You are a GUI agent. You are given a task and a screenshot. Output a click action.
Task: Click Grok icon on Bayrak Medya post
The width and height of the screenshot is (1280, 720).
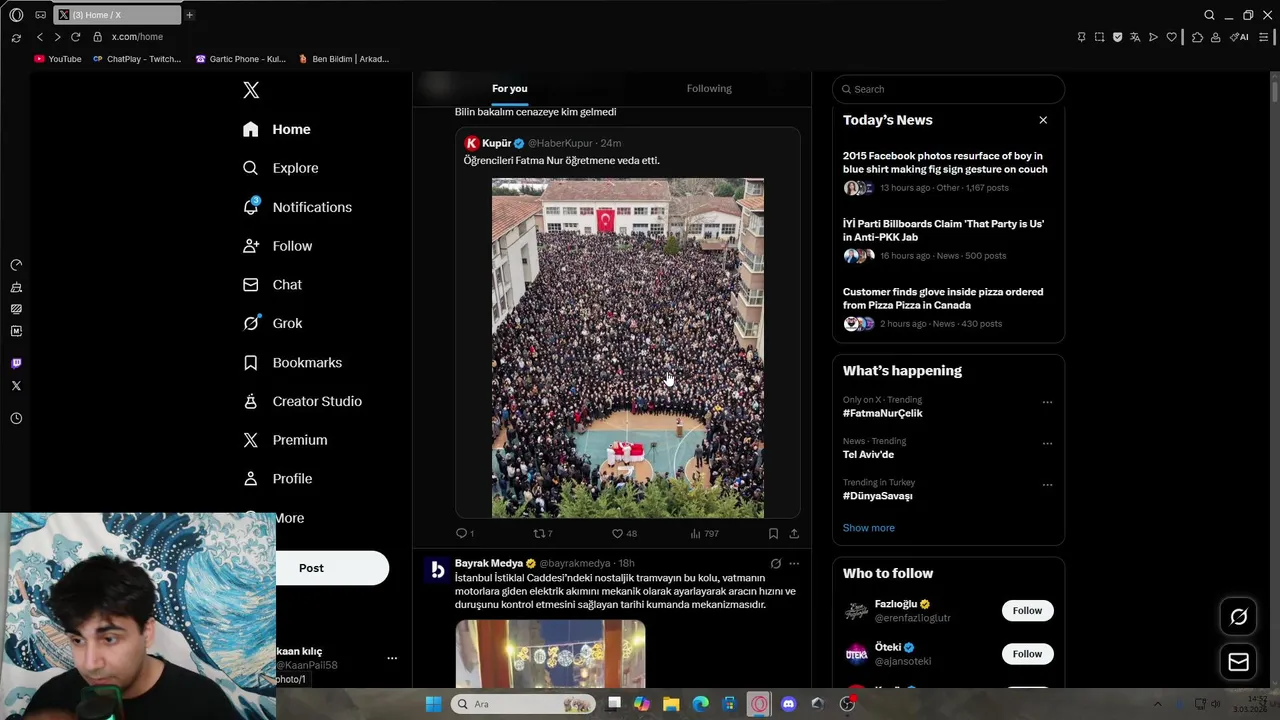click(775, 564)
